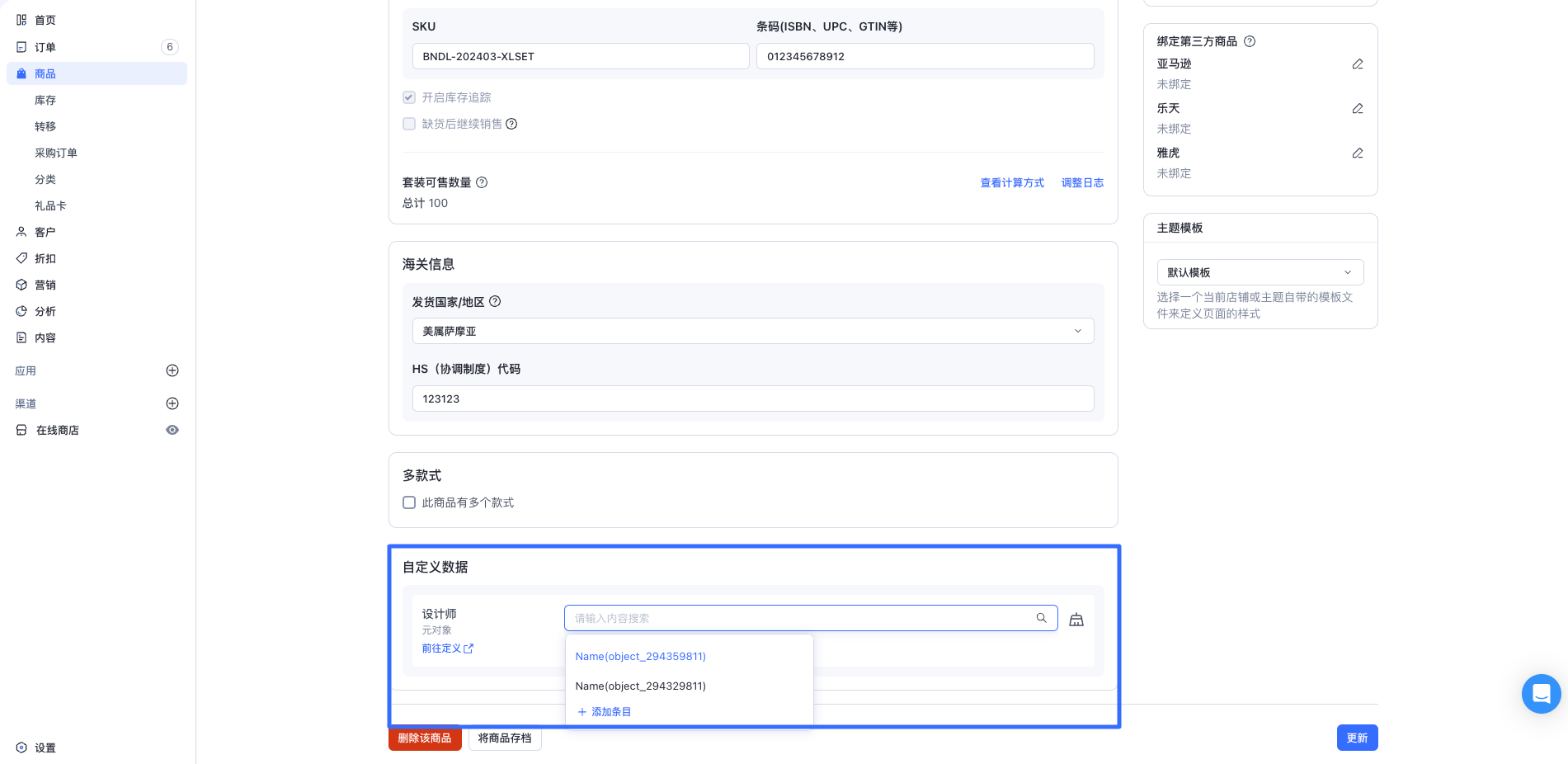
Task: Toggle the 在线商店 eye icon
Action: click(172, 430)
